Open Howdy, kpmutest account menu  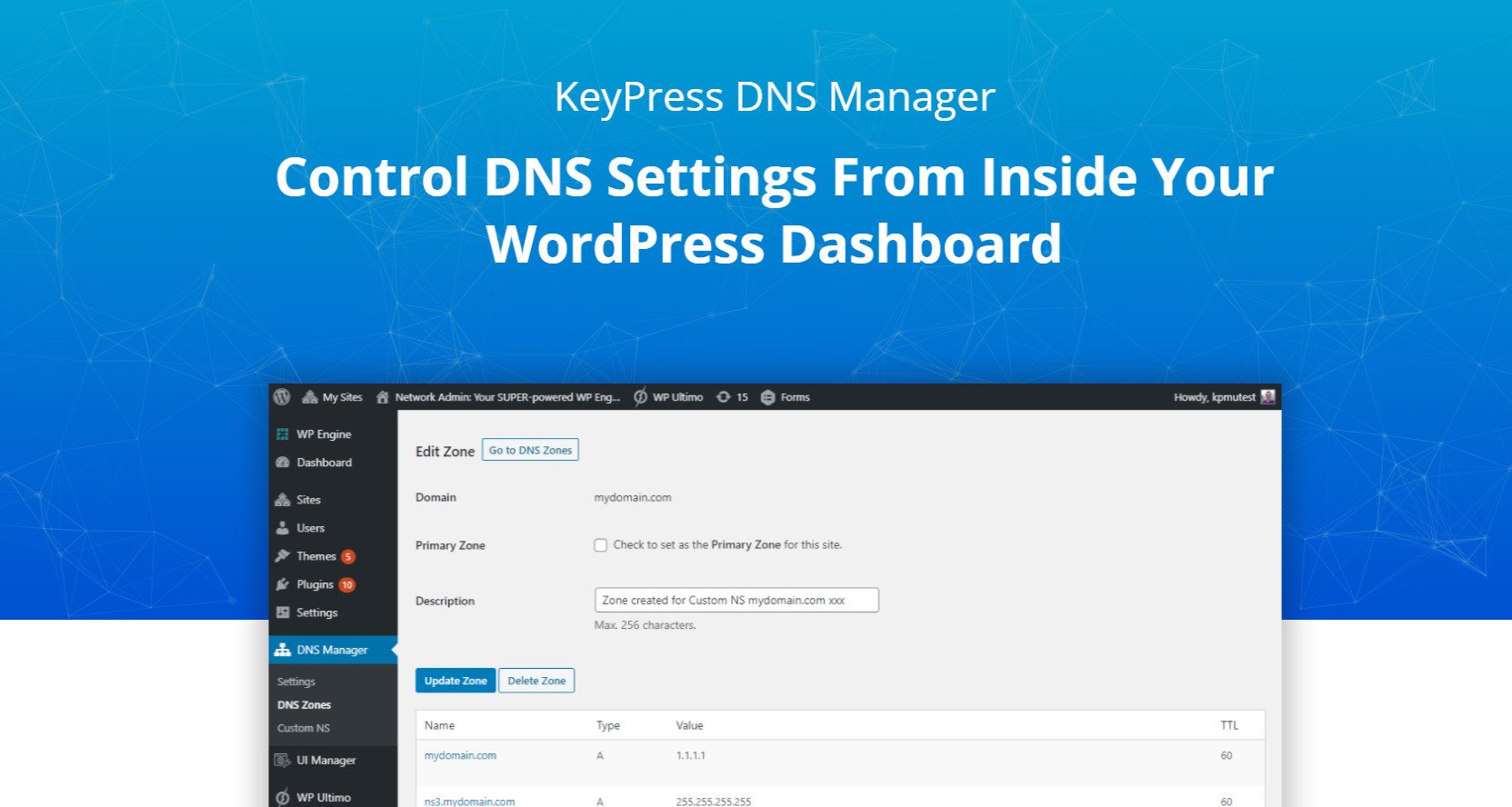click(x=1224, y=397)
